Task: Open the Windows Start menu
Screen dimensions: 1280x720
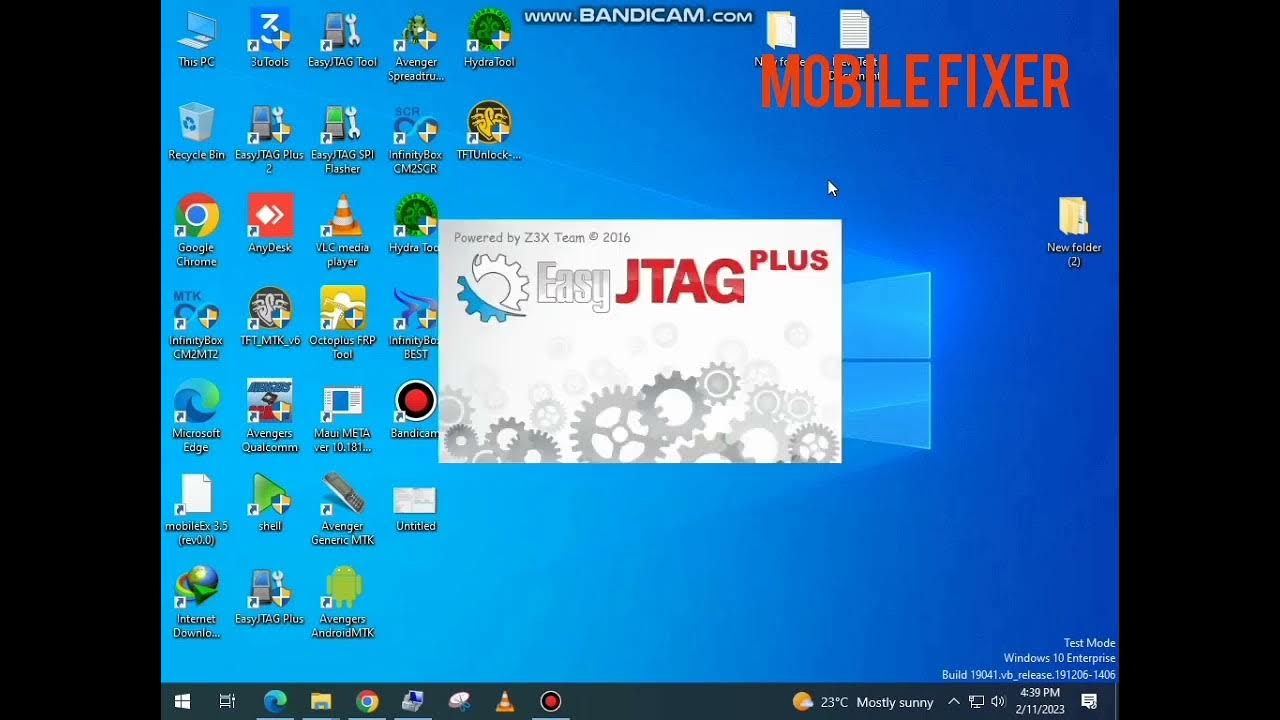Action: tap(183, 702)
